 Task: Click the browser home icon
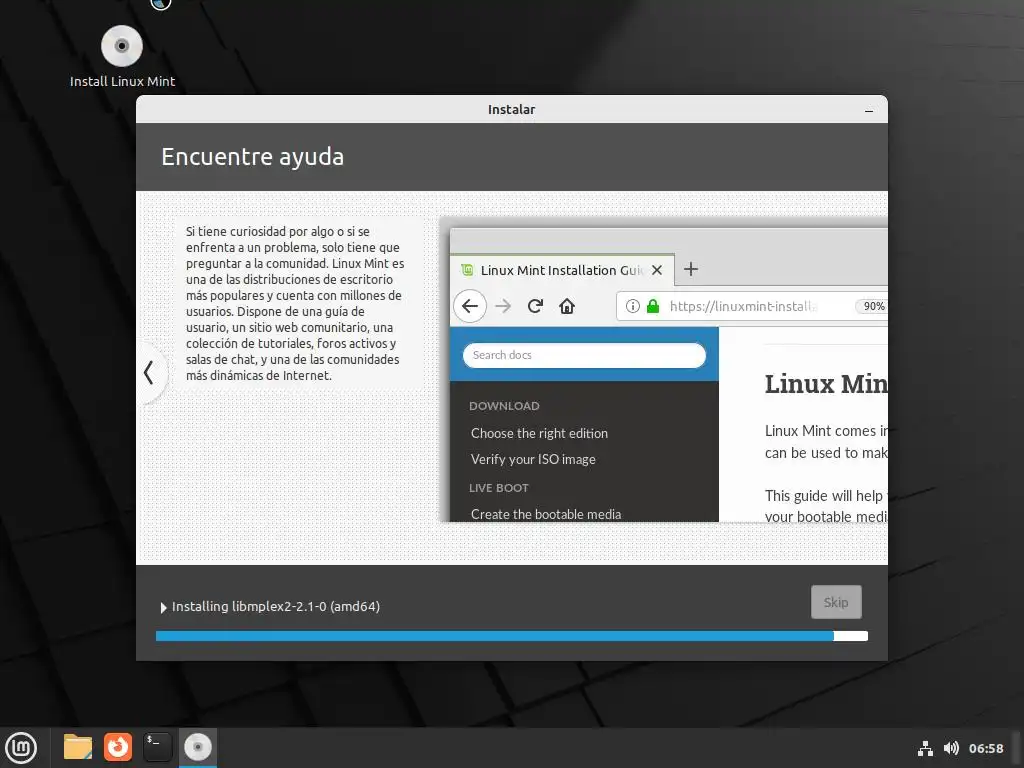567,306
